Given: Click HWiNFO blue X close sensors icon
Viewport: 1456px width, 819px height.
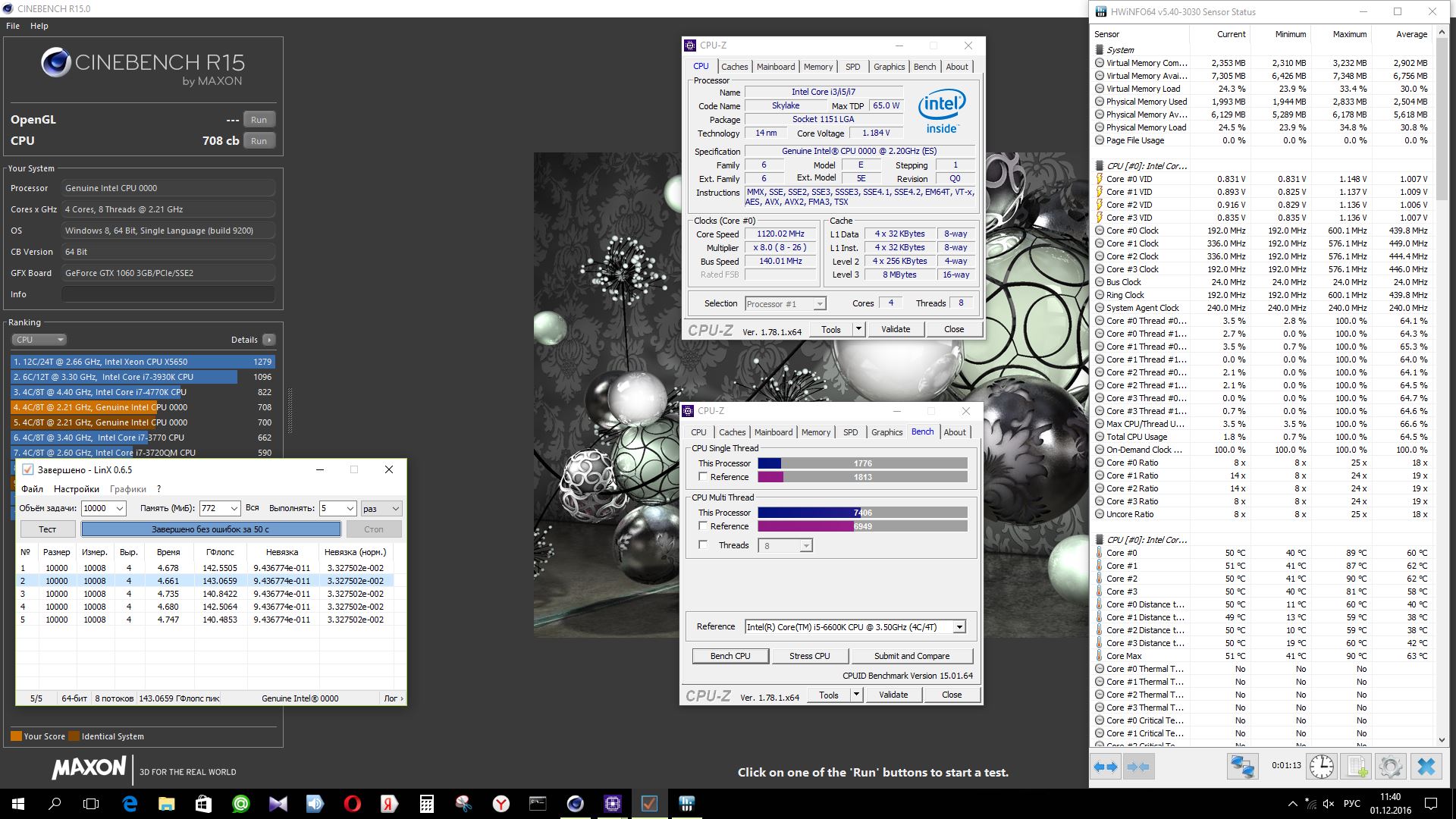Looking at the screenshot, I should pos(1426,767).
